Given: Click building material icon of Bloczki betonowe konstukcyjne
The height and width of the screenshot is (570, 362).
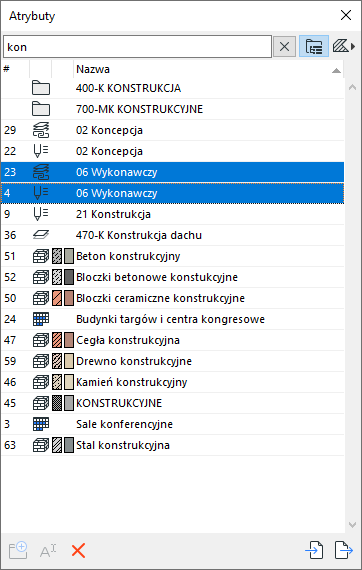Looking at the screenshot, I should click(41, 277).
